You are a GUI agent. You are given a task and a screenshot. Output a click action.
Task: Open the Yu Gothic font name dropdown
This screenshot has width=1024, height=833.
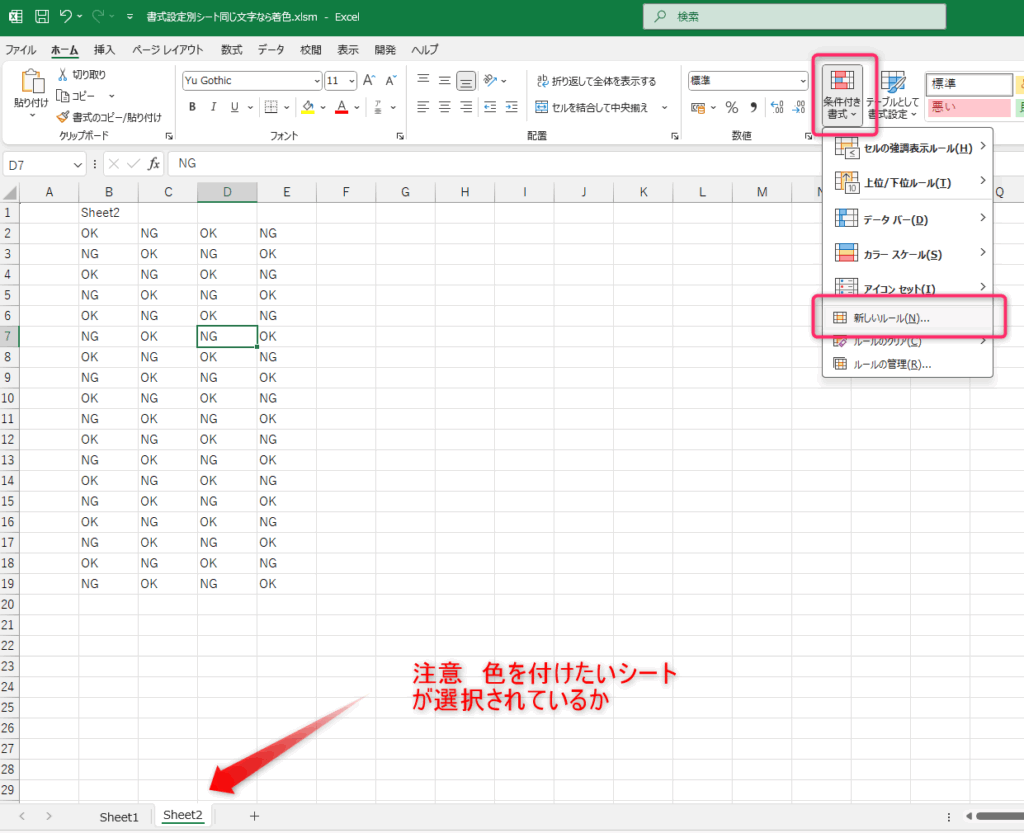(317, 81)
